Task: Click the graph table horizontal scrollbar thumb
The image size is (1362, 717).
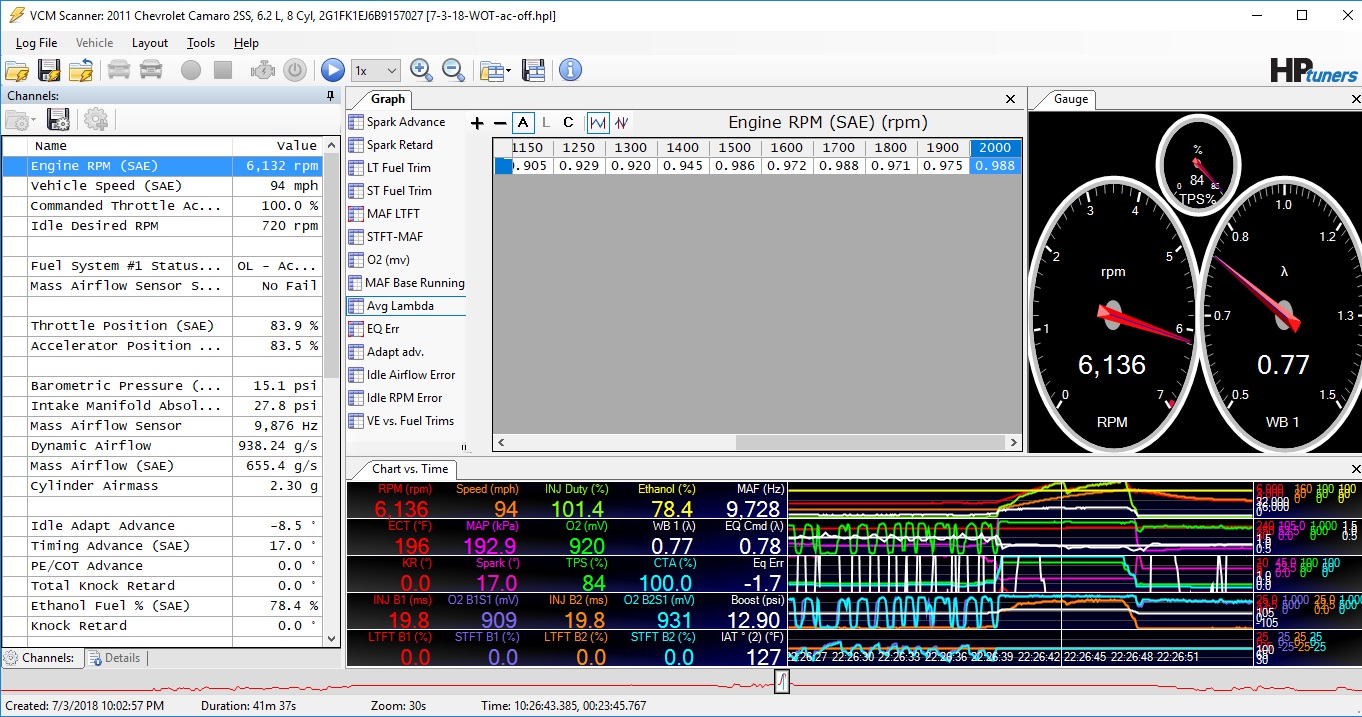Action: (869, 442)
